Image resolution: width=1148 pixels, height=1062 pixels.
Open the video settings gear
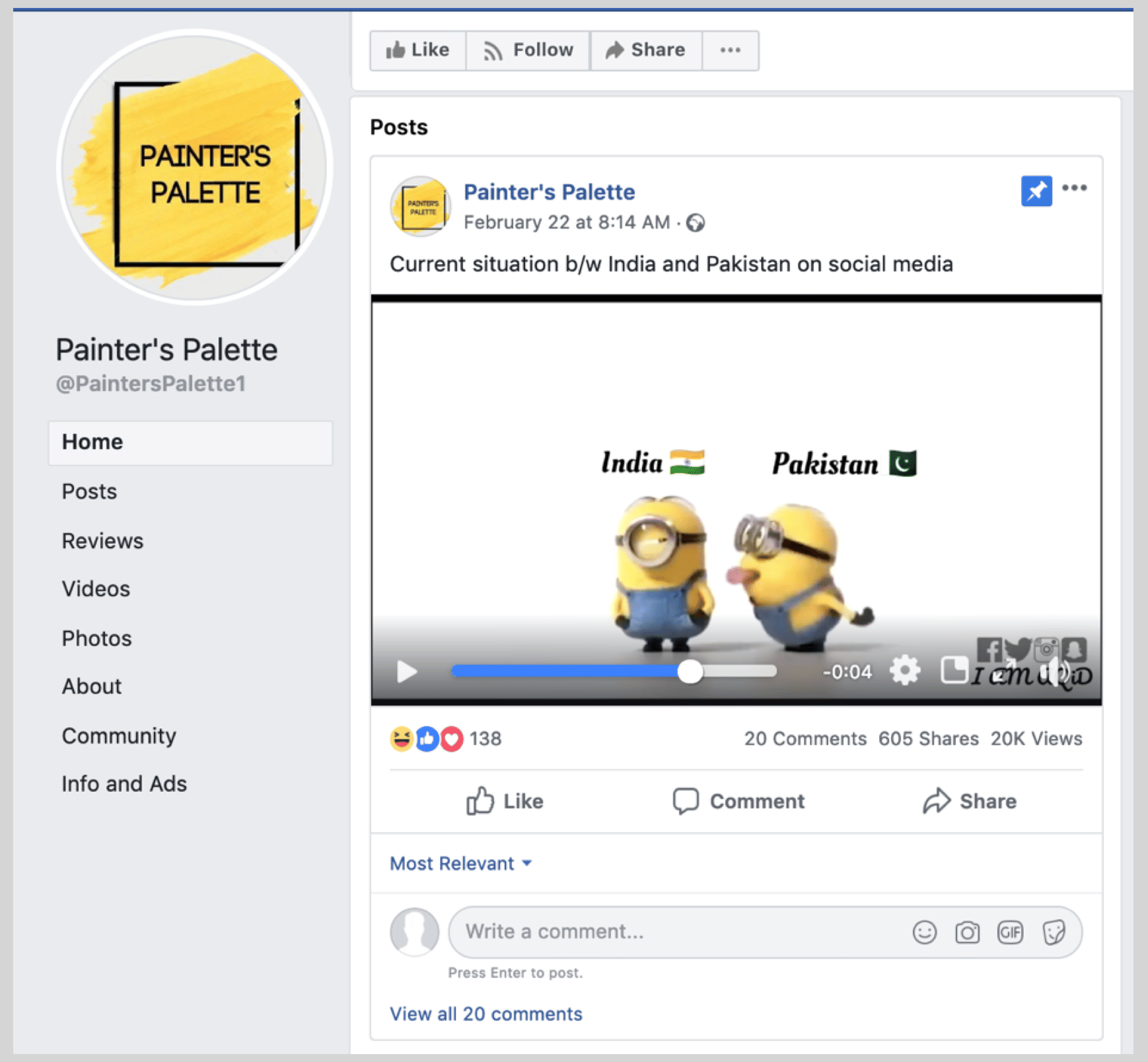(904, 671)
